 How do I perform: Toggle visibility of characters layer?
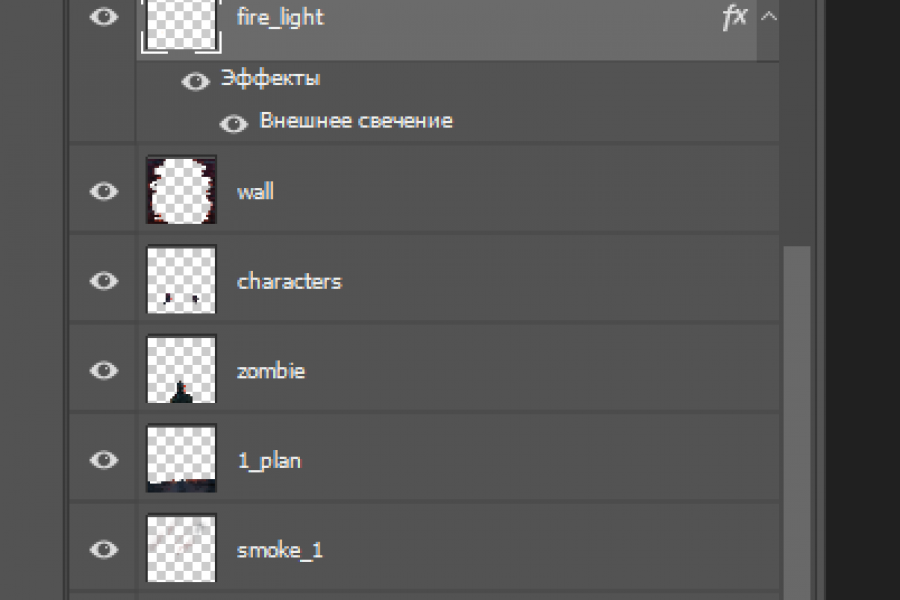pyautogui.click(x=104, y=281)
